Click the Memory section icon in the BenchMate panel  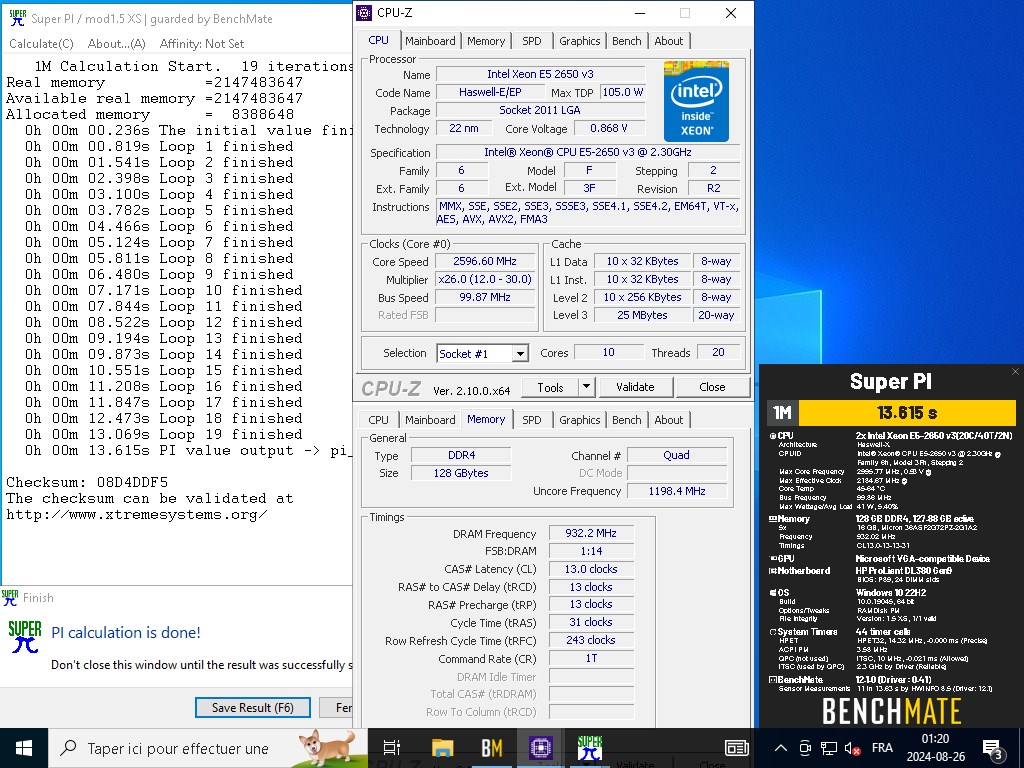[x=773, y=519]
